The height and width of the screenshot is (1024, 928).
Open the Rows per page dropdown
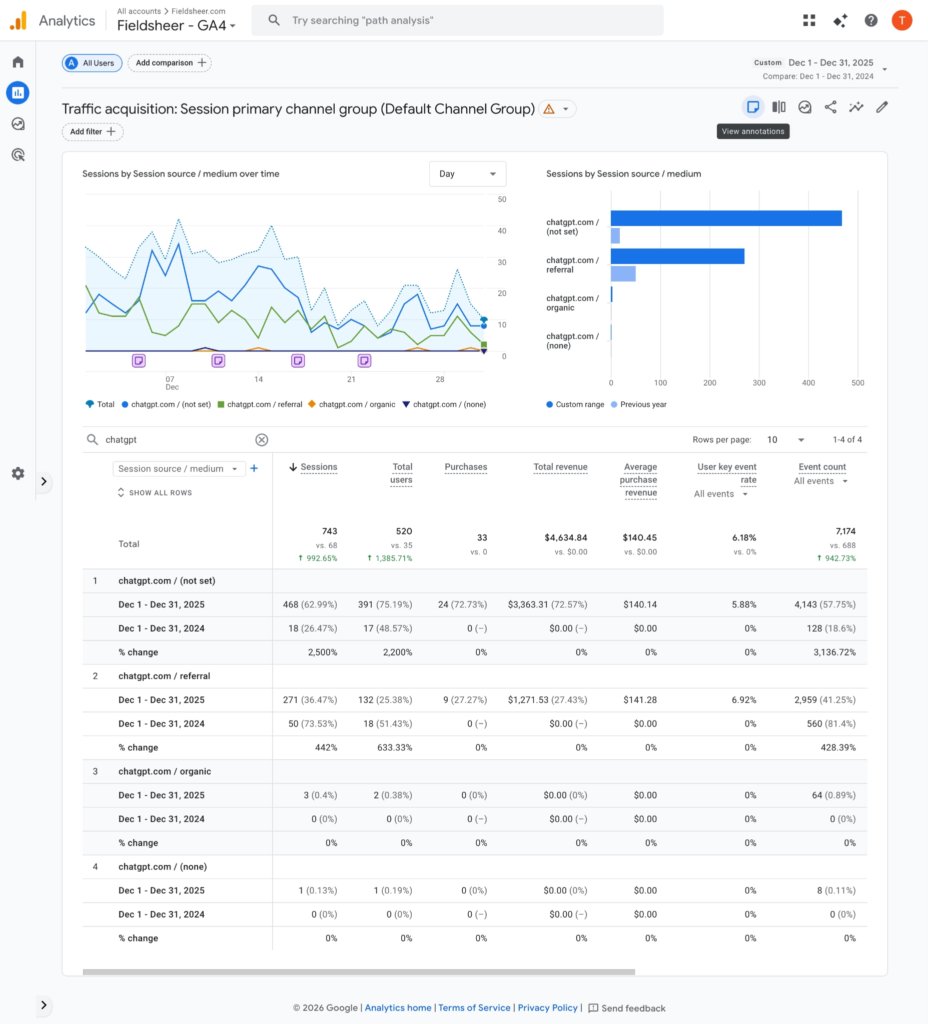(786, 440)
